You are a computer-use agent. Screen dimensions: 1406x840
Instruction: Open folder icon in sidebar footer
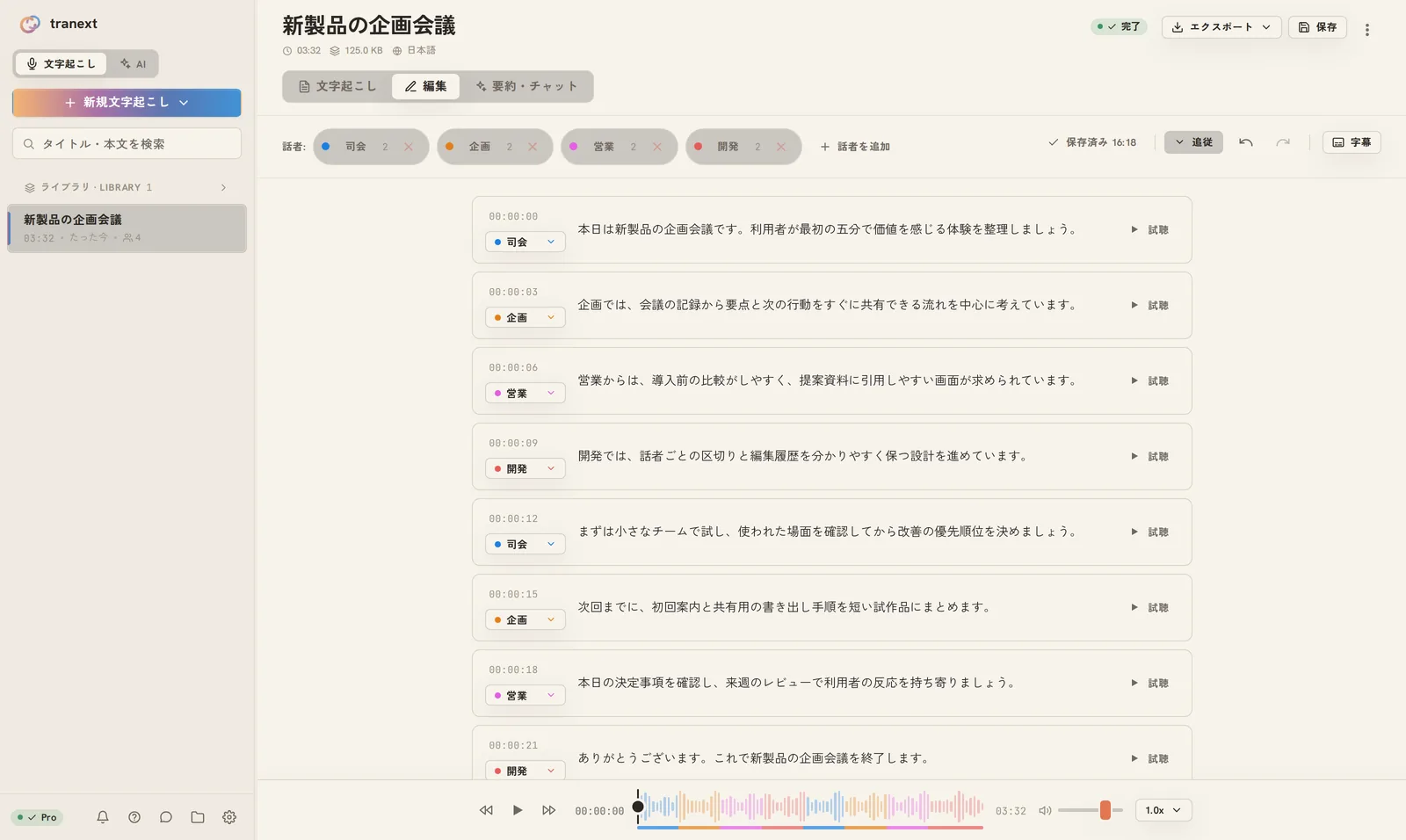coord(198,817)
